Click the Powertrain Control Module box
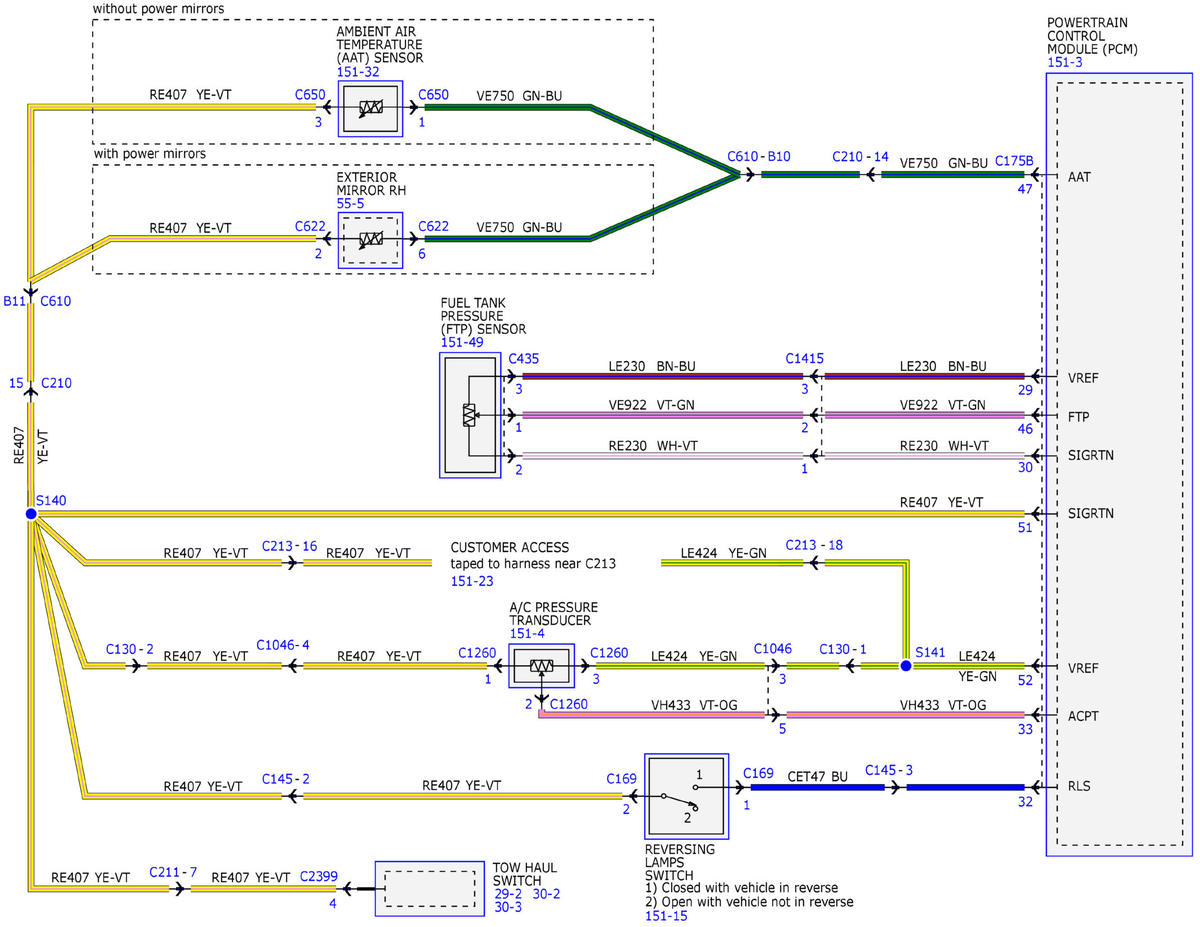 tap(1118, 463)
